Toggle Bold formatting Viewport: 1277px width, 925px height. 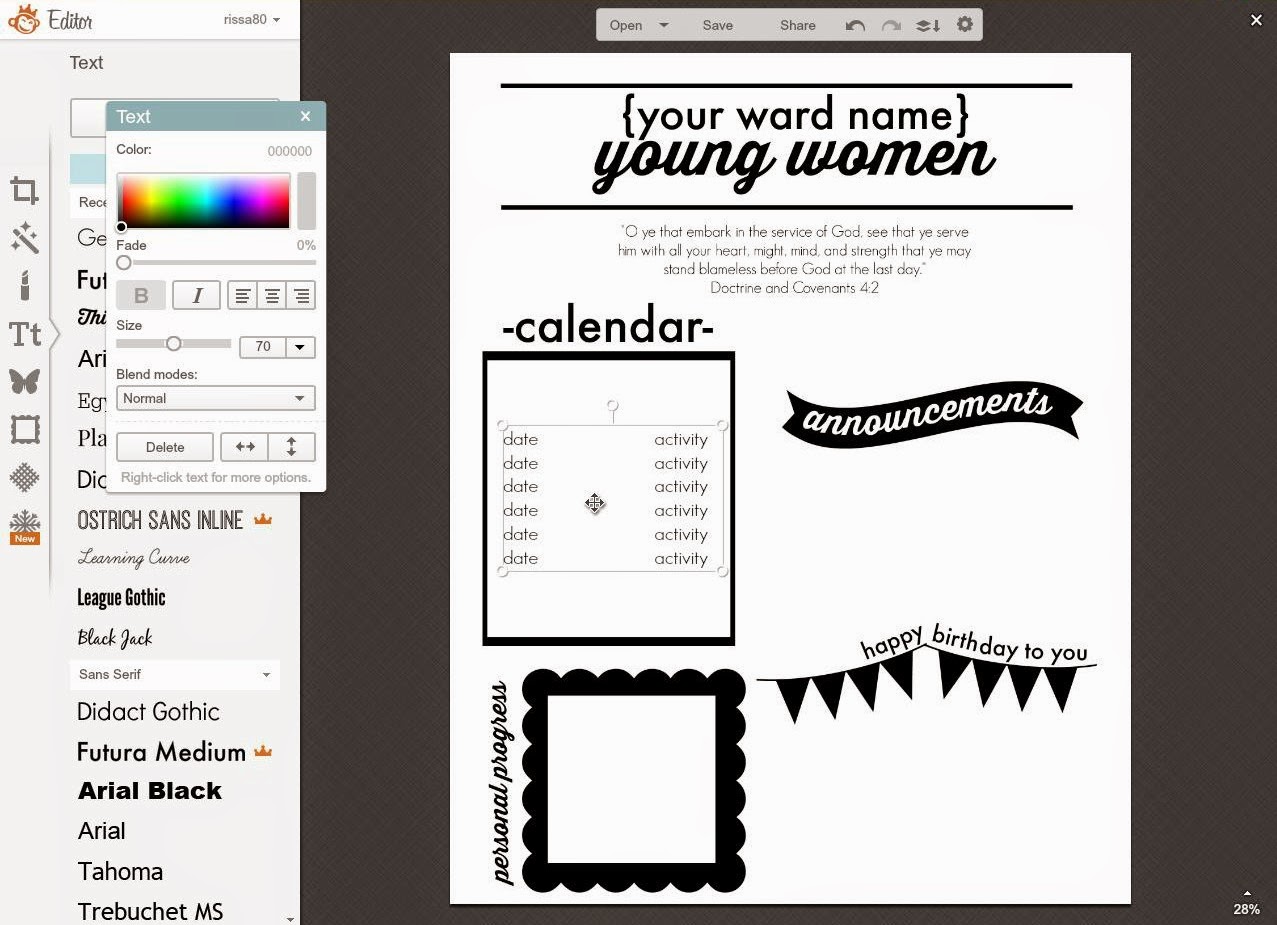pyautogui.click(x=141, y=295)
